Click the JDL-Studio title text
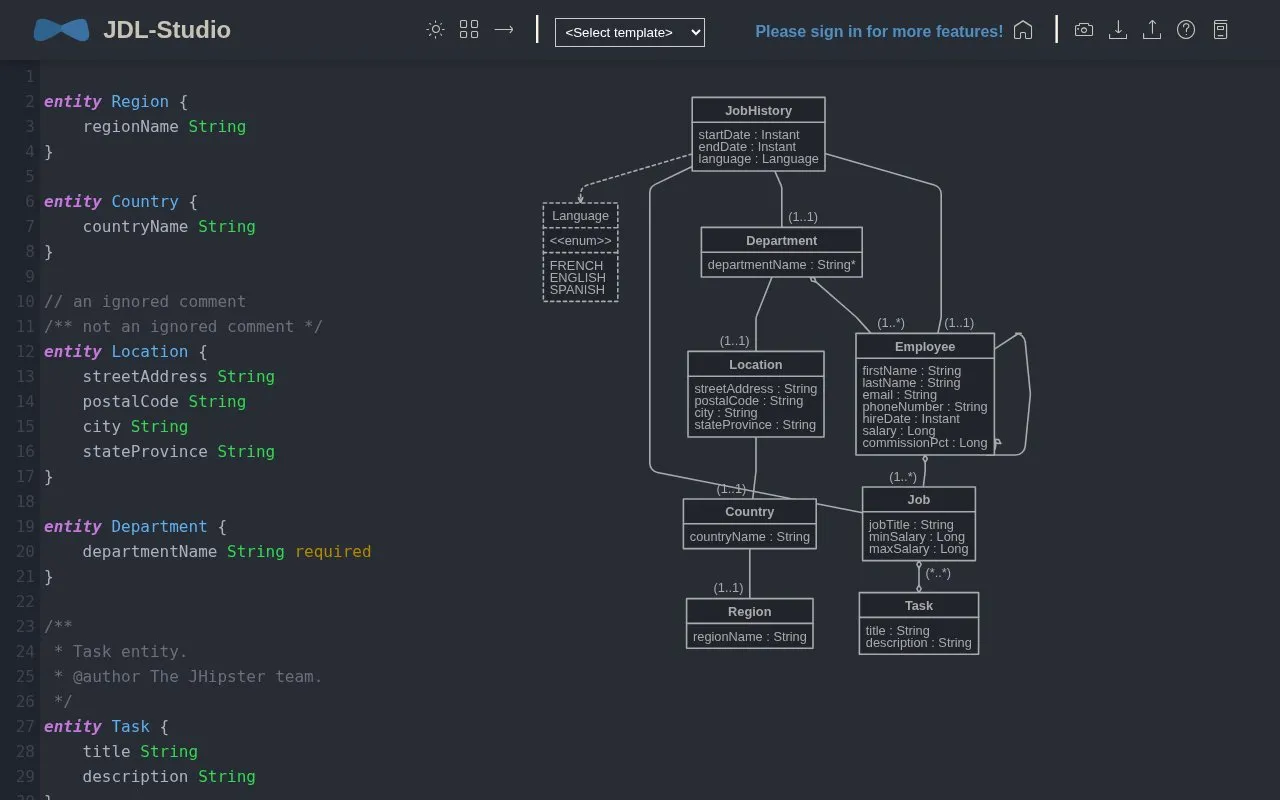Screen dimensions: 1280x800 [167, 30]
